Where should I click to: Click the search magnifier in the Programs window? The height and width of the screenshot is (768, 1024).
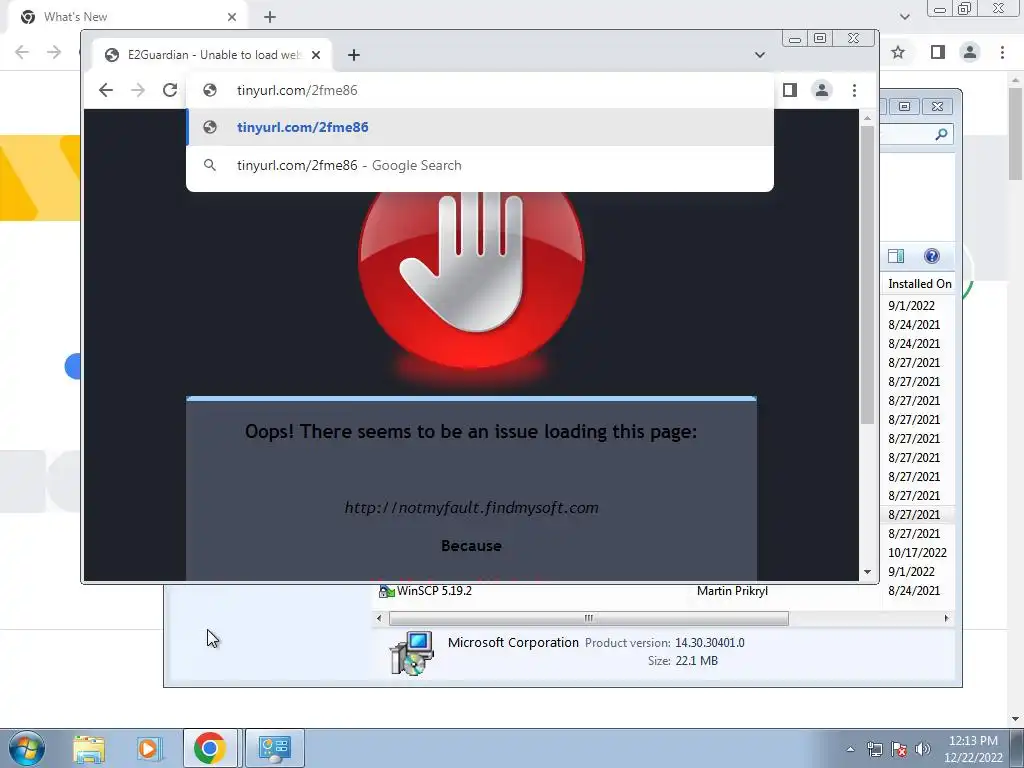[x=941, y=134]
